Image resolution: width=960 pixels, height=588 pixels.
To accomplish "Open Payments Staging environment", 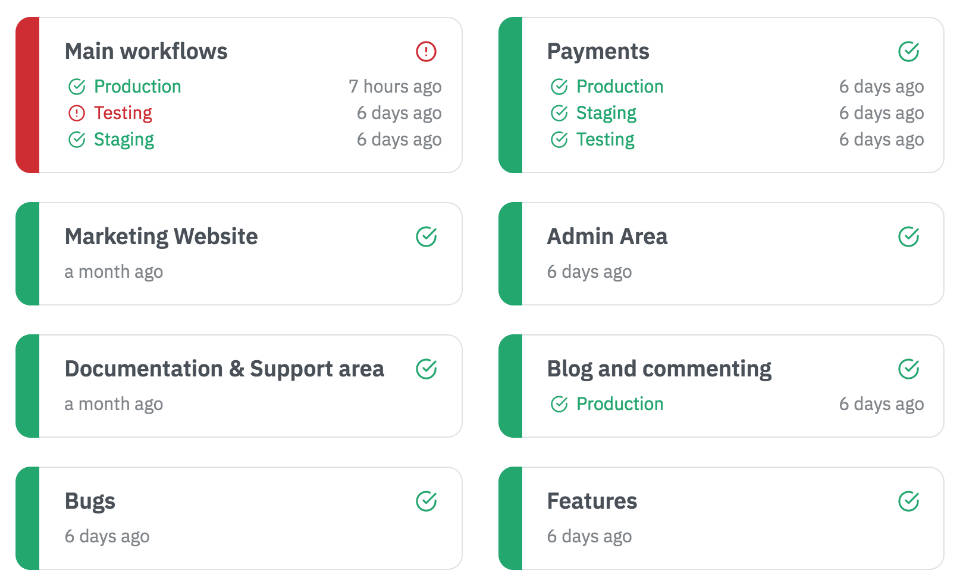I will [606, 113].
